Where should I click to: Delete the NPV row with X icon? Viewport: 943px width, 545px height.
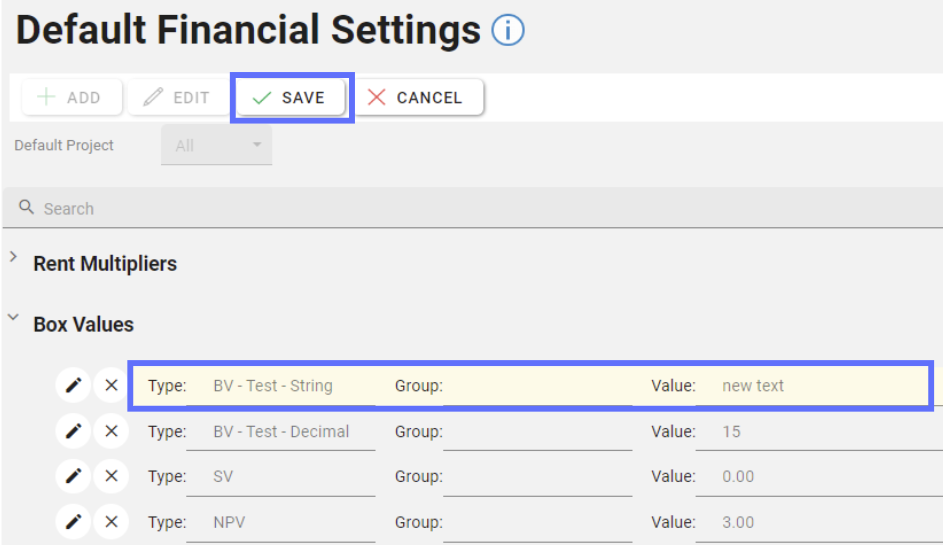[111, 521]
